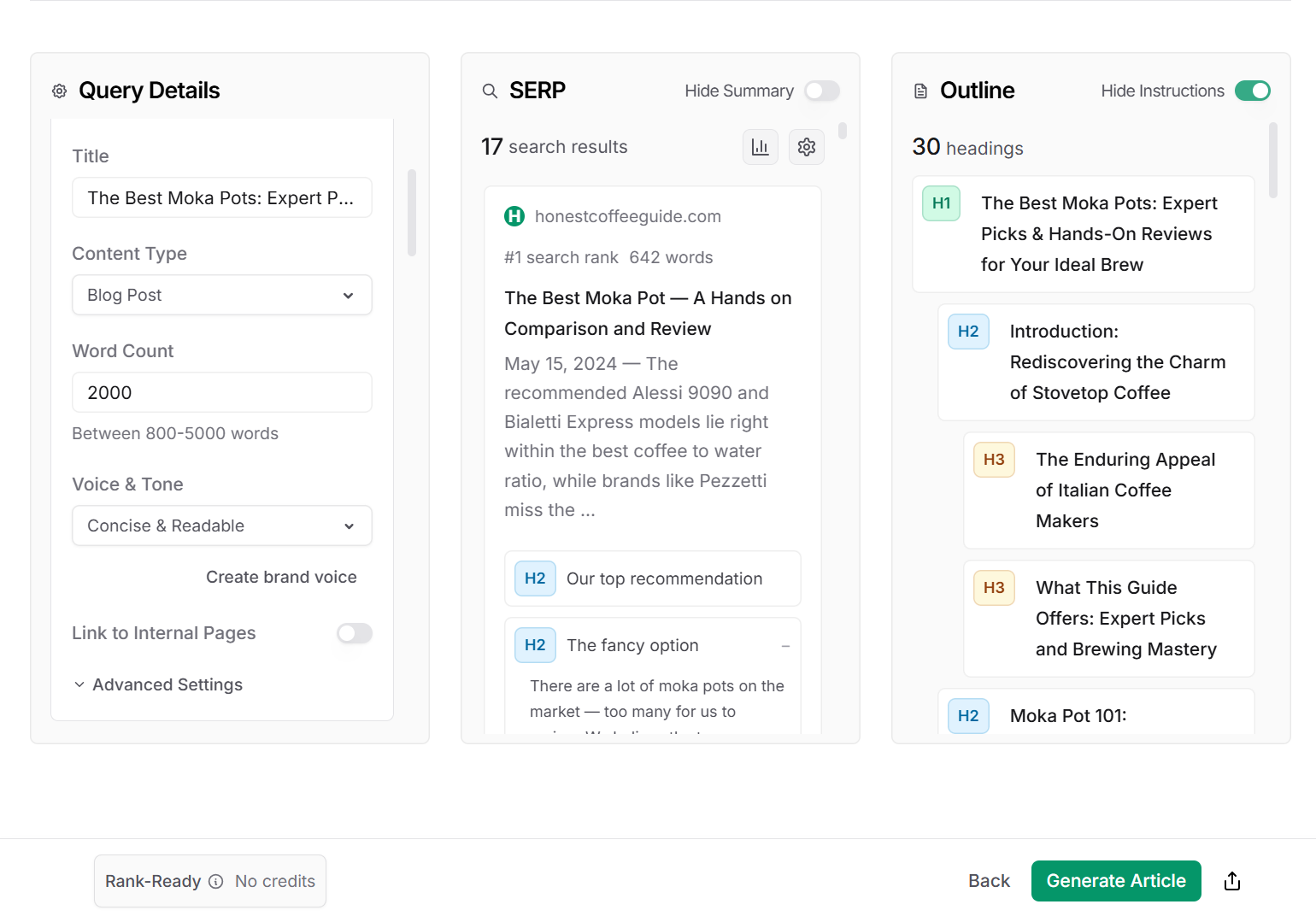Open the Content Type dropdown
This screenshot has height=922, width=1316.
pos(222,295)
